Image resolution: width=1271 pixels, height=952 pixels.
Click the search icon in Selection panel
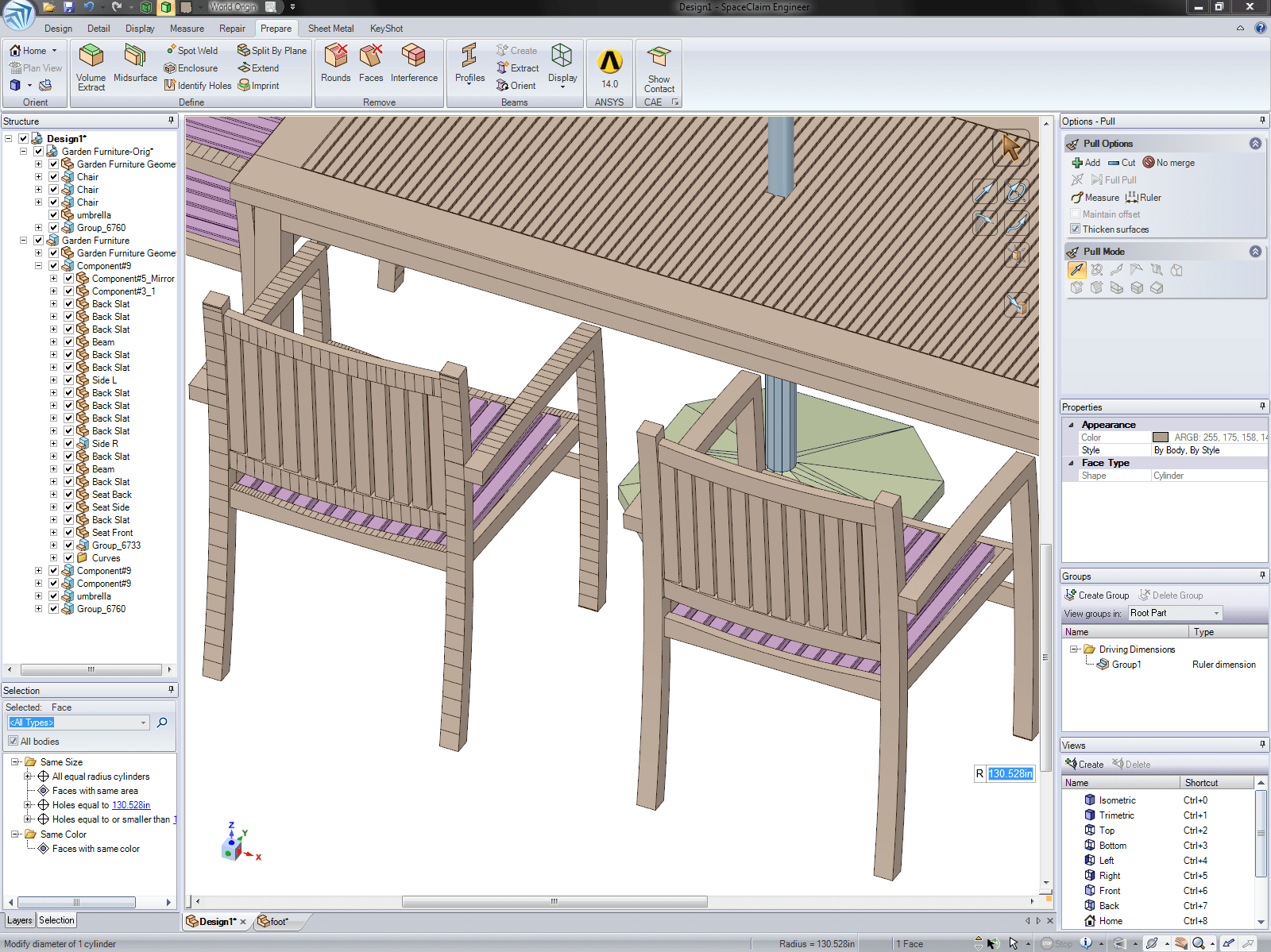pyautogui.click(x=162, y=723)
